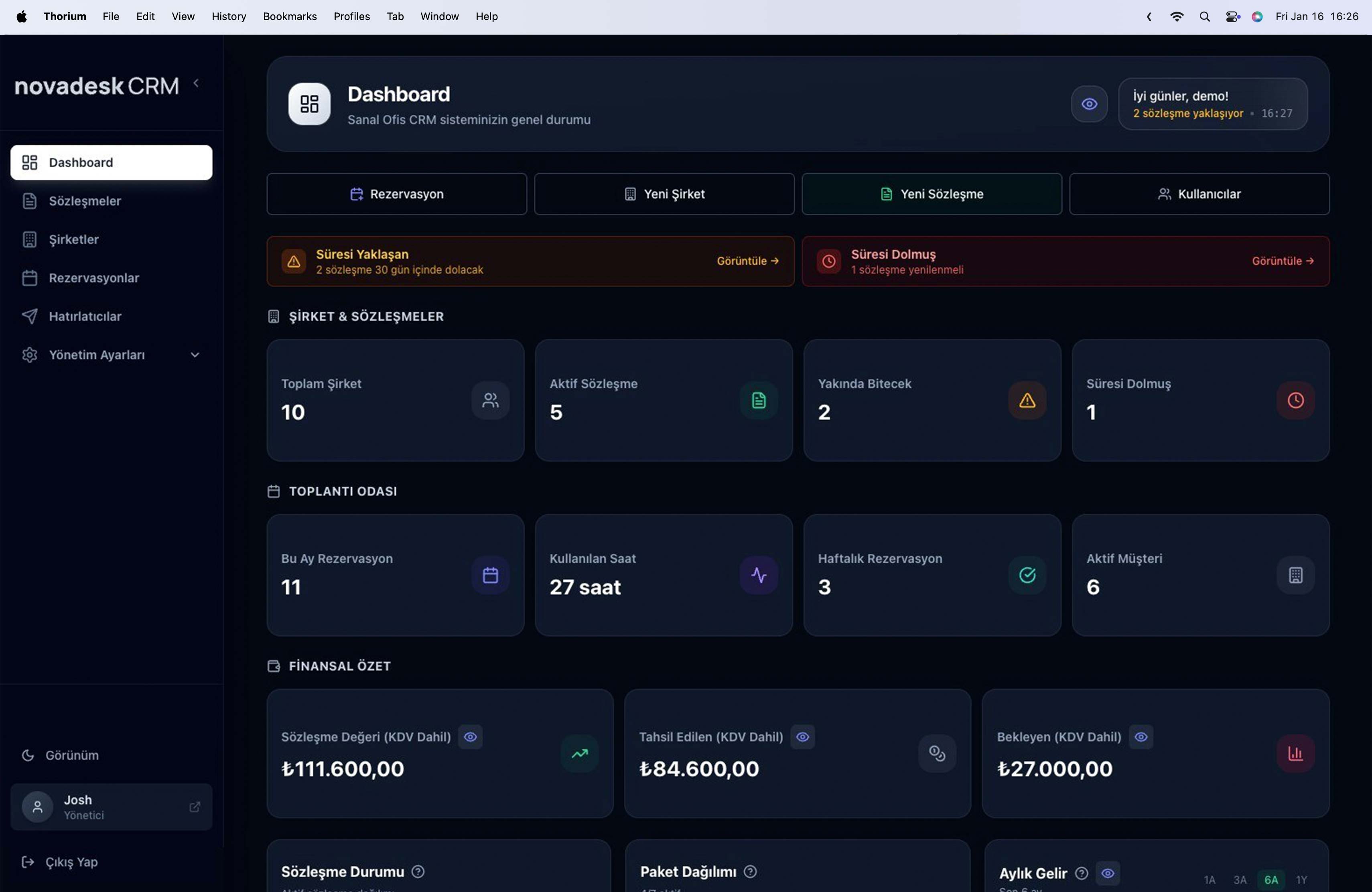This screenshot has width=1372, height=892.
Task: Click Görüntüle link on Süresi Dolmuş alert
Action: (x=1282, y=261)
